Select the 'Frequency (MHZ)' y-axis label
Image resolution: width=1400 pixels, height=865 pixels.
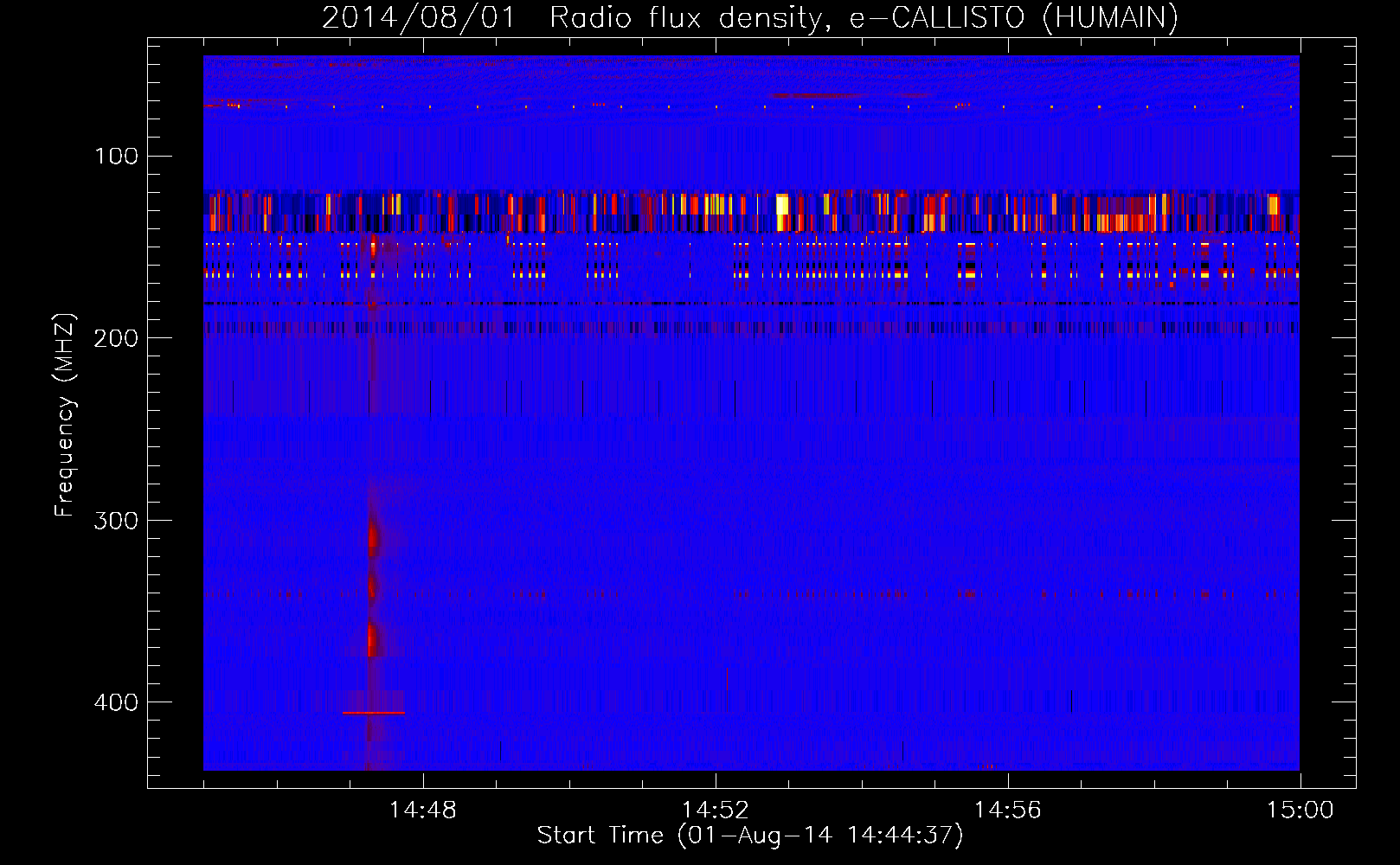(x=65, y=415)
